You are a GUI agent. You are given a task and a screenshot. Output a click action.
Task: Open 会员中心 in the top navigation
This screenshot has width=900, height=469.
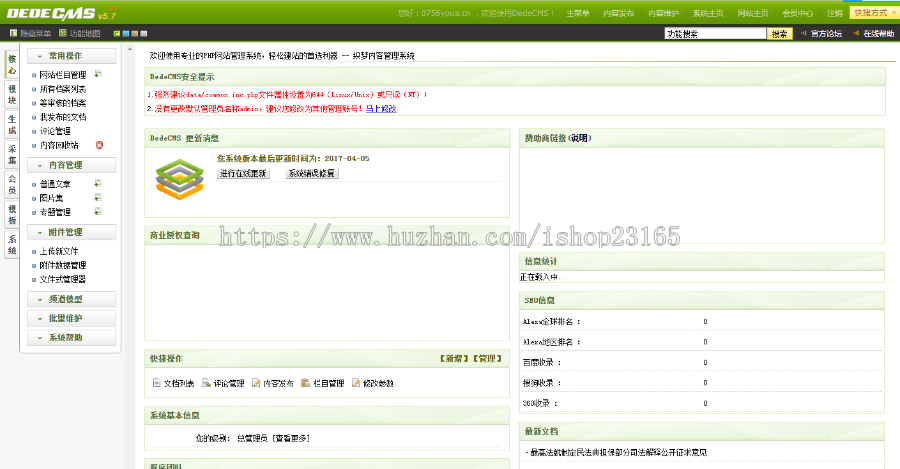(x=798, y=13)
